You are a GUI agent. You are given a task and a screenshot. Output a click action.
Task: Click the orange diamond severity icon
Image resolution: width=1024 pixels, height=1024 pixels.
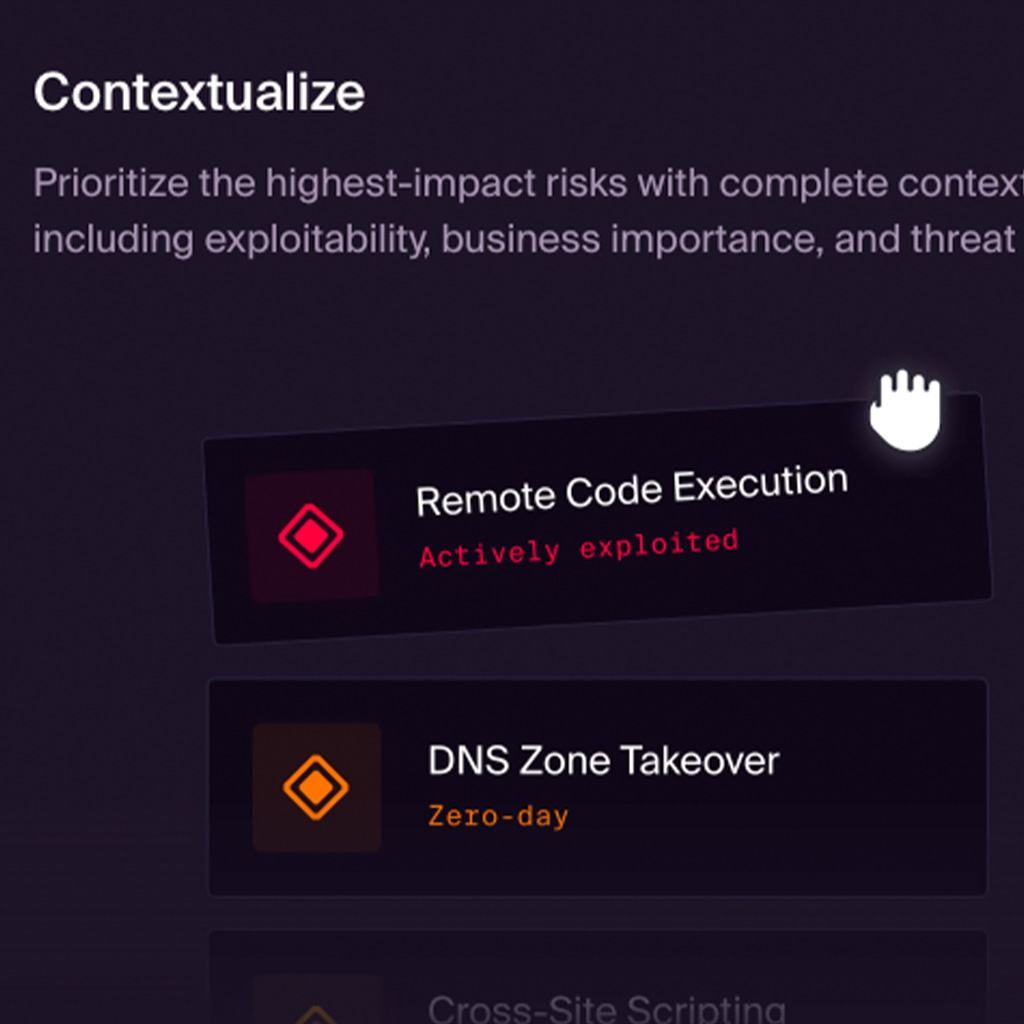(x=316, y=788)
